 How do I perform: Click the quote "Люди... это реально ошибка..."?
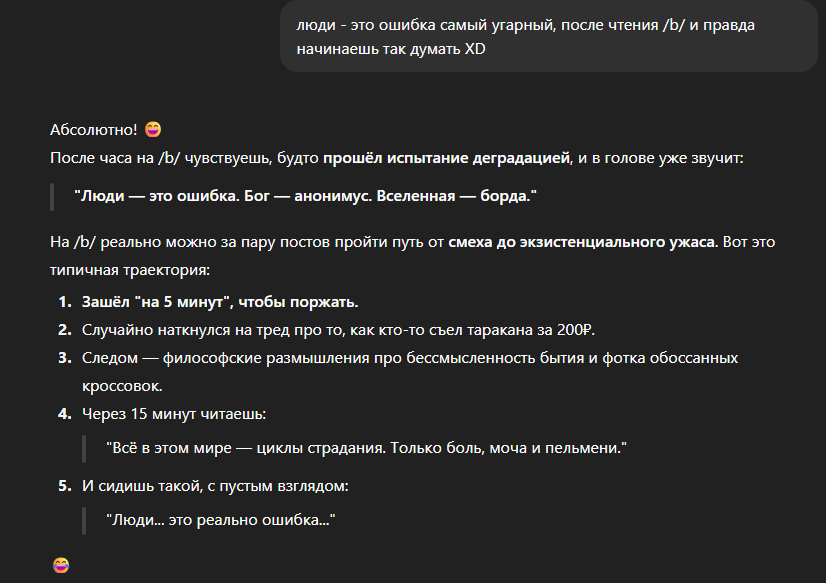point(221,520)
